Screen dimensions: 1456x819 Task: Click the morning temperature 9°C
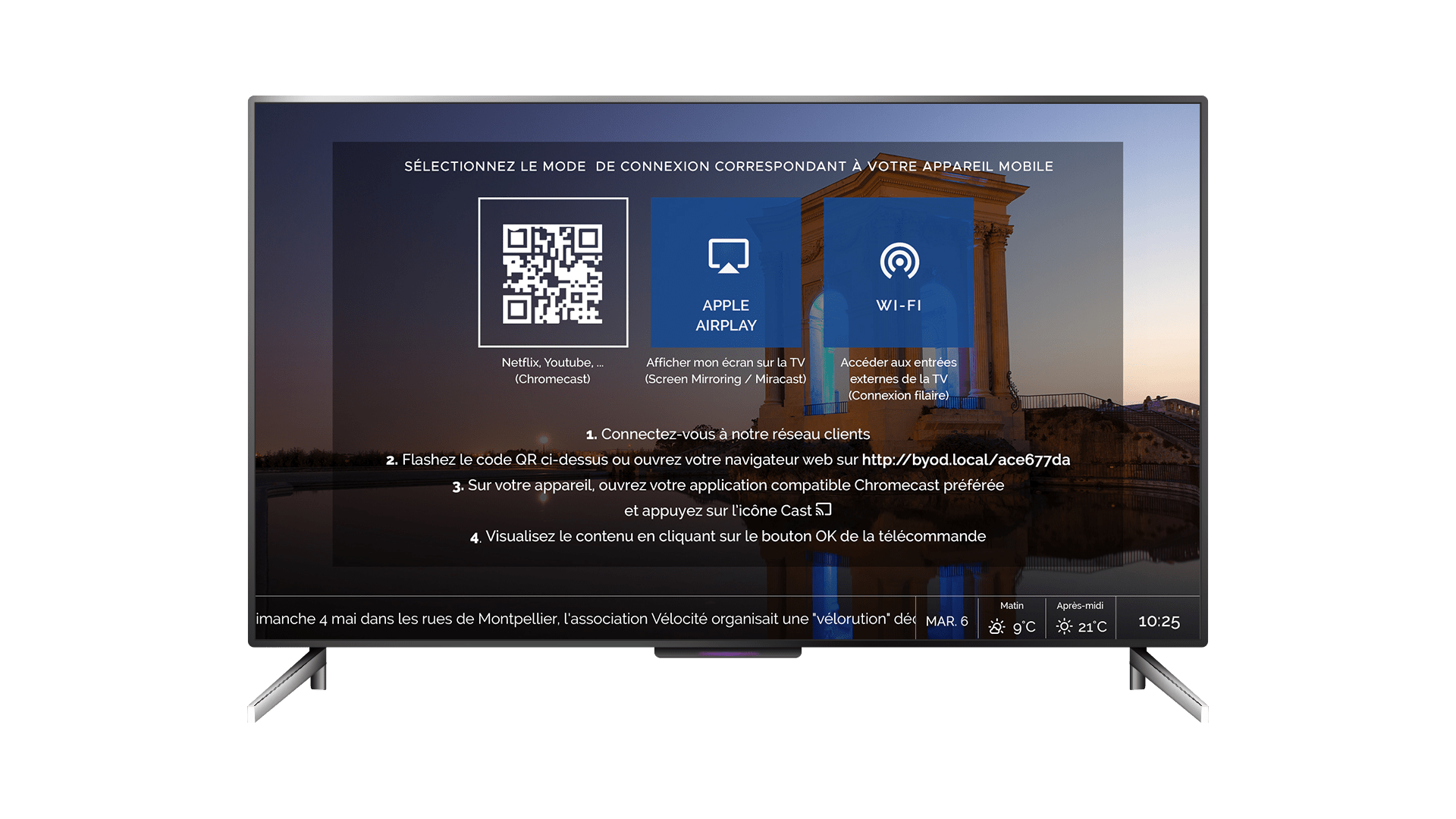tap(1025, 627)
